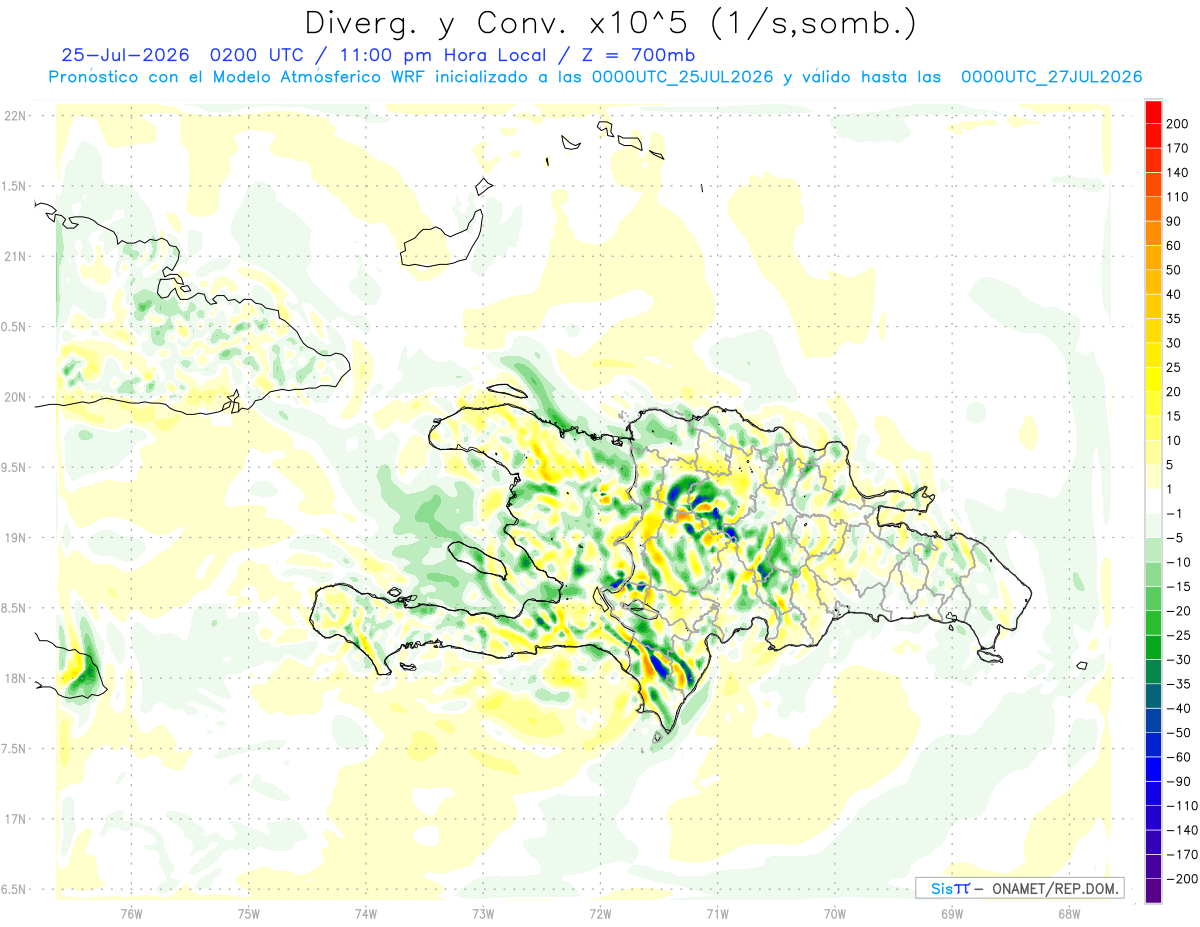
Task: Click valid-until time "0000UTC_27JUL2026"
Action: (1052, 77)
